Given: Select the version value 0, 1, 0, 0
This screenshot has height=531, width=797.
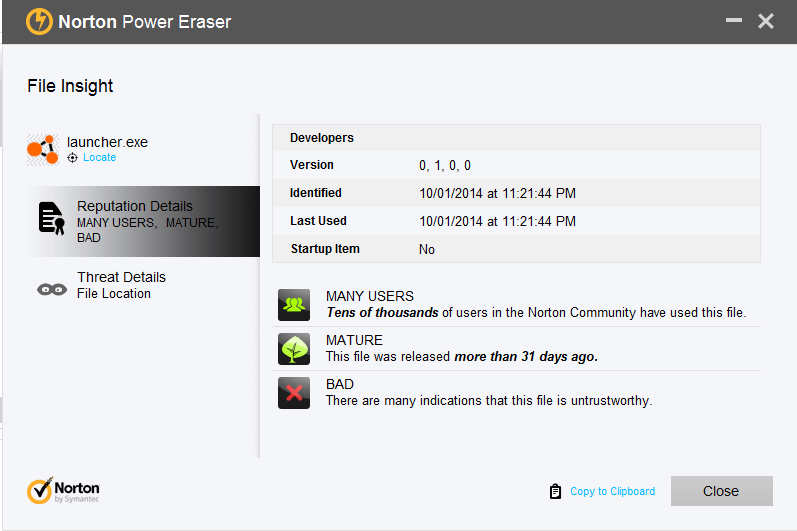Looking at the screenshot, I should click(x=445, y=166).
